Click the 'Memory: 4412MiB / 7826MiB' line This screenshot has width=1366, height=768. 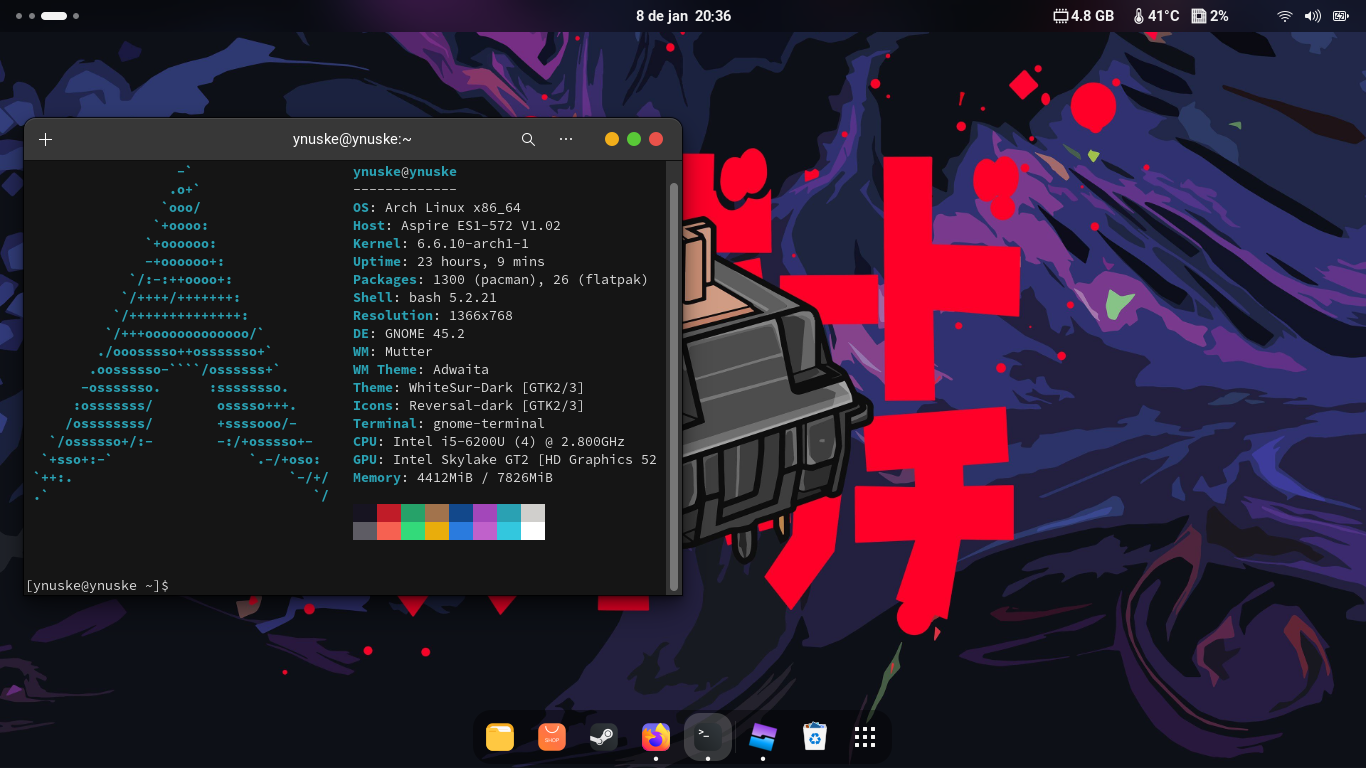453,477
